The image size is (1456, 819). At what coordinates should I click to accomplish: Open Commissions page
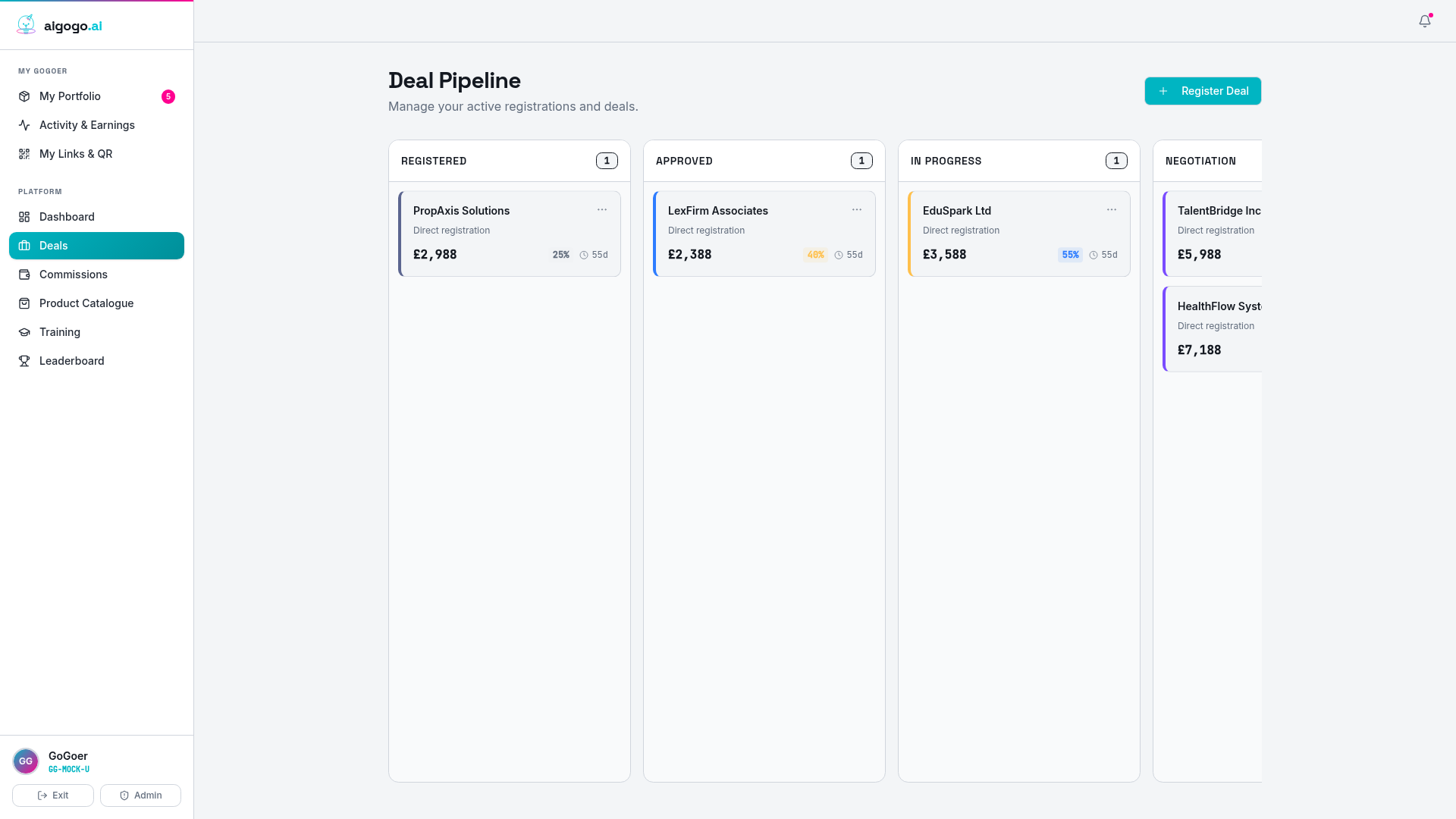[x=96, y=275]
